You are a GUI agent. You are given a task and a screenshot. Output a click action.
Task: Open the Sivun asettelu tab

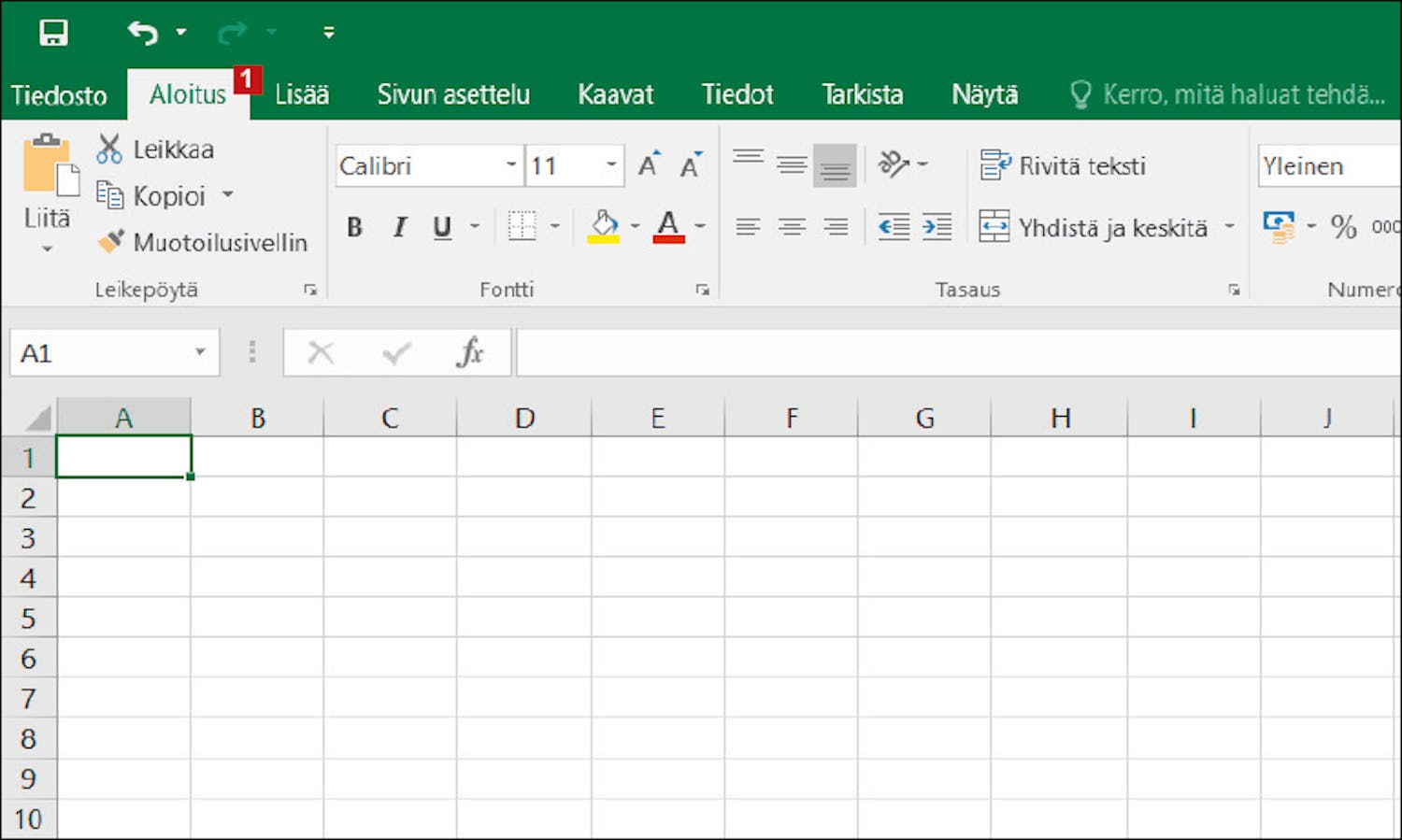point(453,94)
